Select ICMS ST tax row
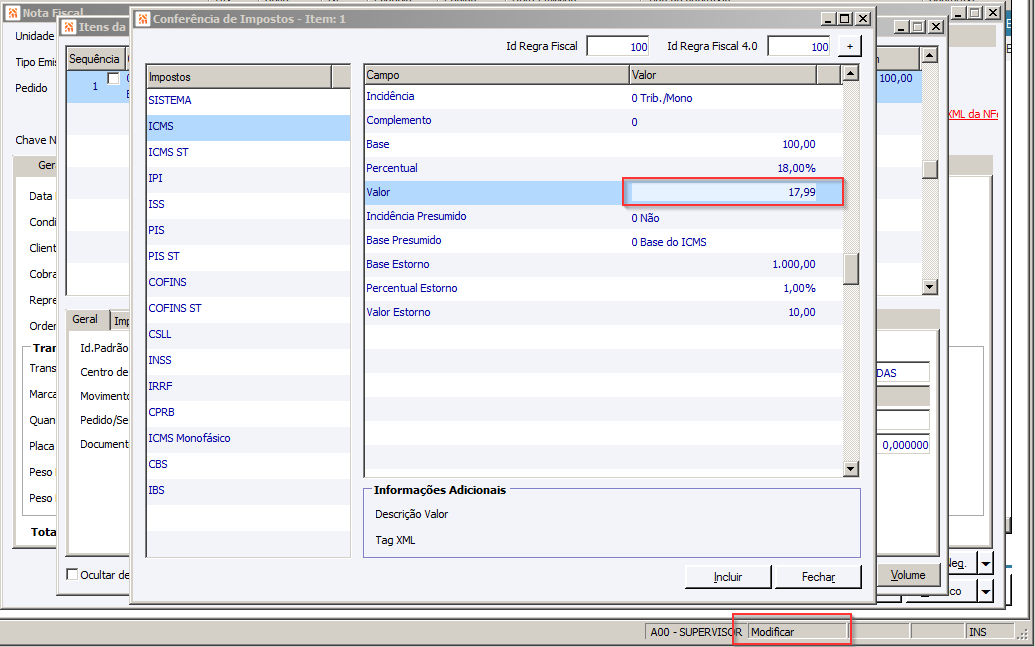 click(248, 153)
